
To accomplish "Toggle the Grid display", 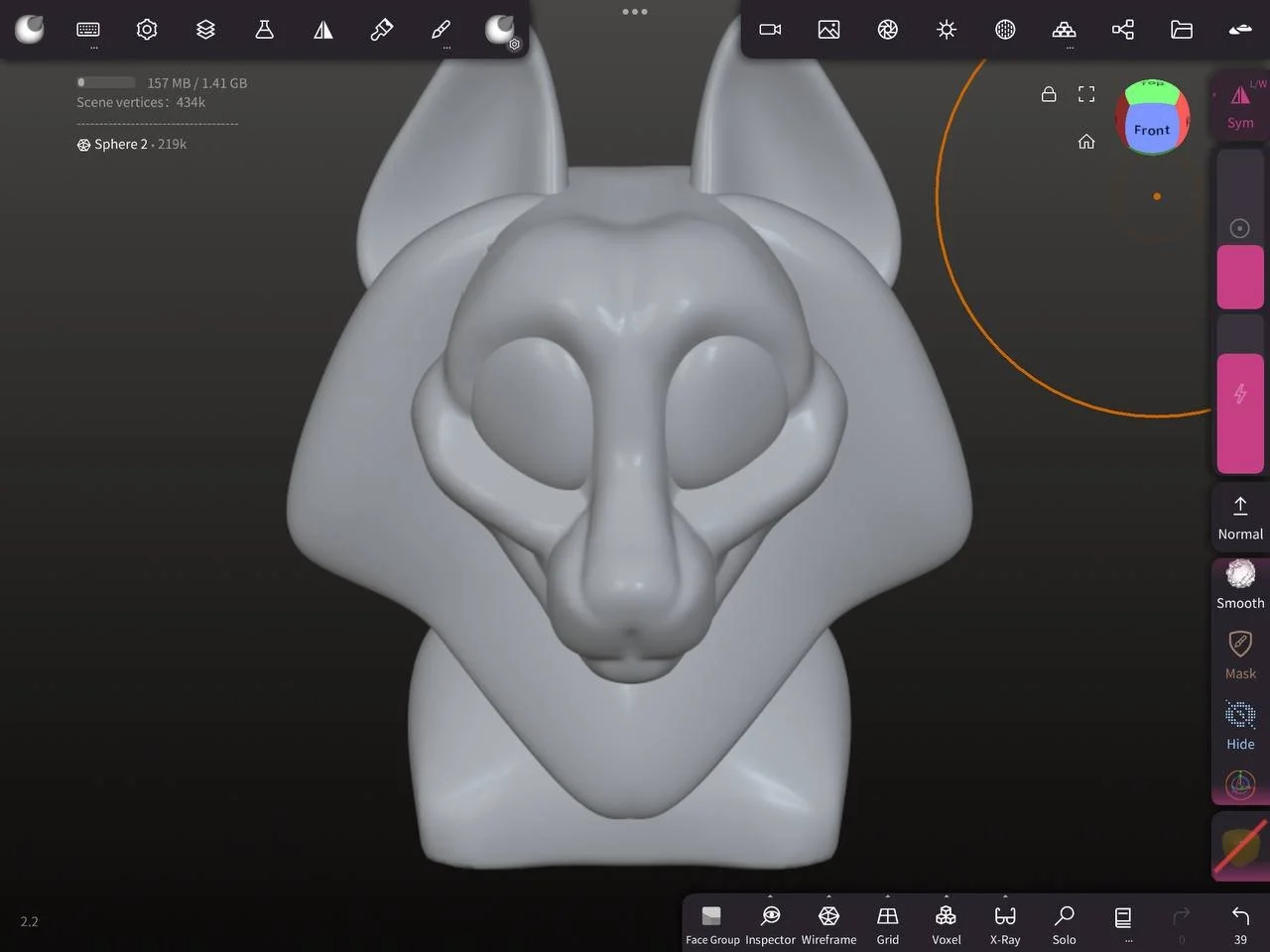I will click(x=888, y=923).
